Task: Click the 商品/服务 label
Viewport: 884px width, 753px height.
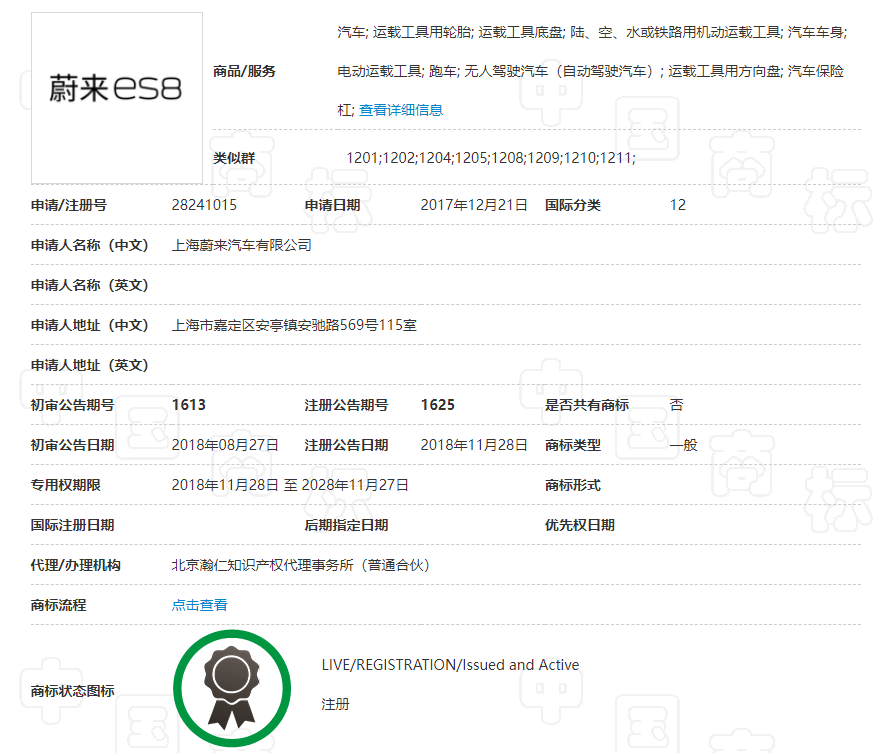Action: [244, 71]
